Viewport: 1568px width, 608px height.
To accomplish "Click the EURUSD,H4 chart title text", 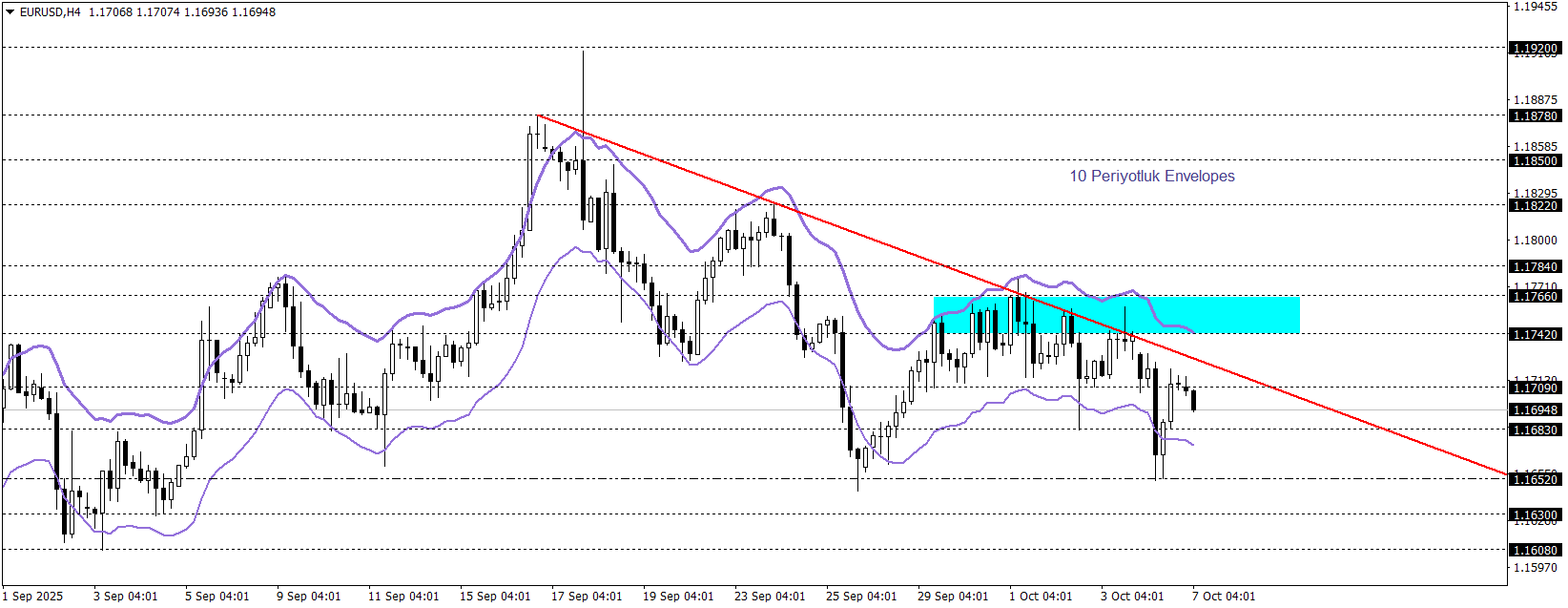I will 50,12.
